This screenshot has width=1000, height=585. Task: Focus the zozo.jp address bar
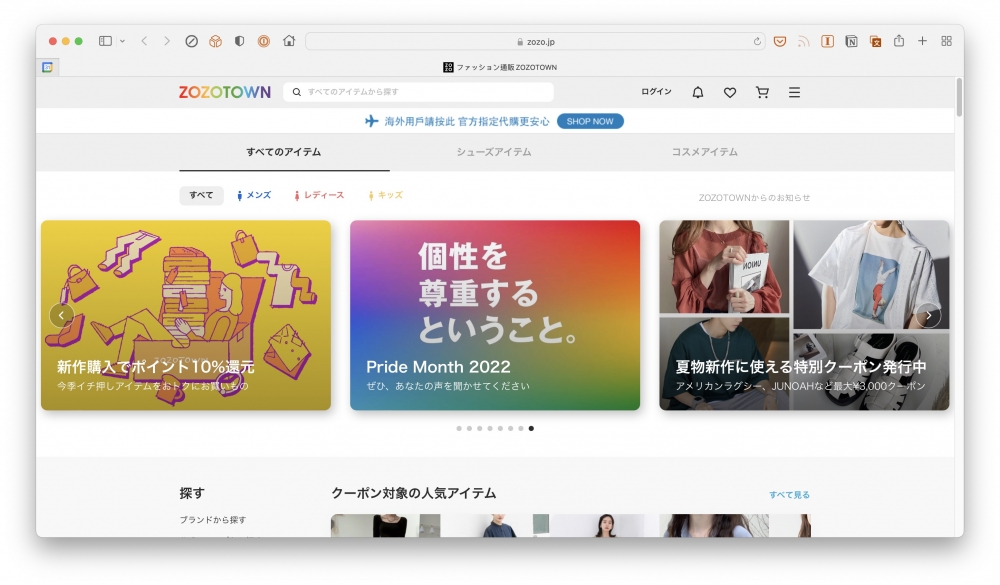535,41
